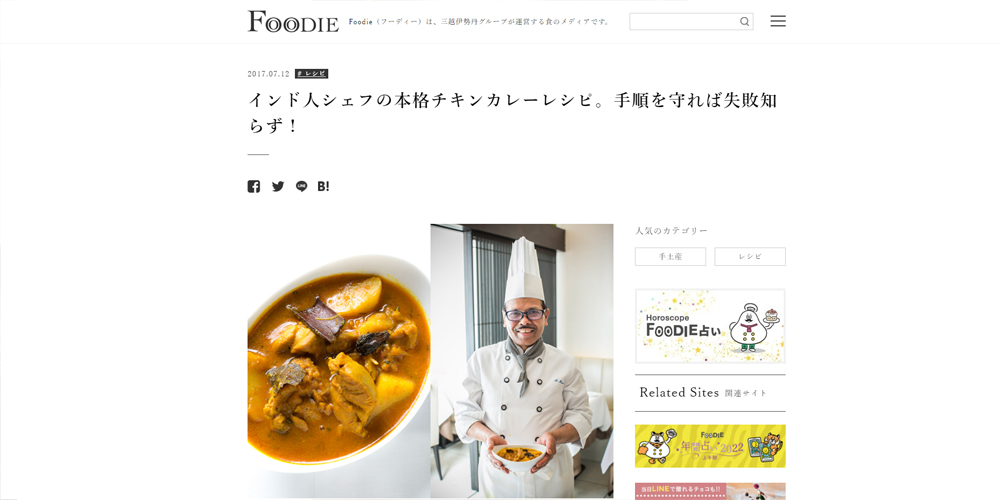Select the 手土産 category button
The width and height of the screenshot is (1000, 500).
click(x=670, y=256)
